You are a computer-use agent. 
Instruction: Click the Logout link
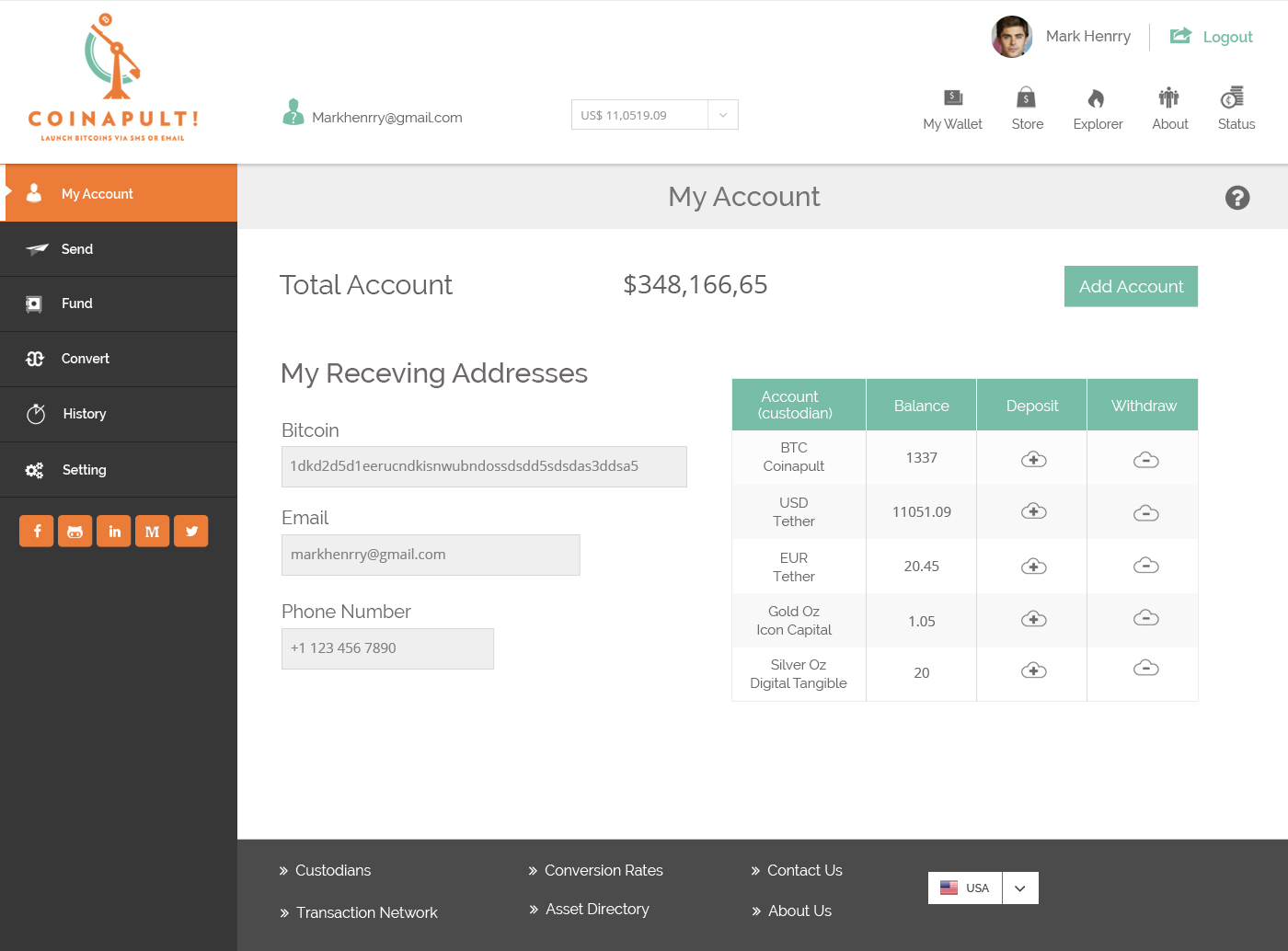click(1227, 37)
